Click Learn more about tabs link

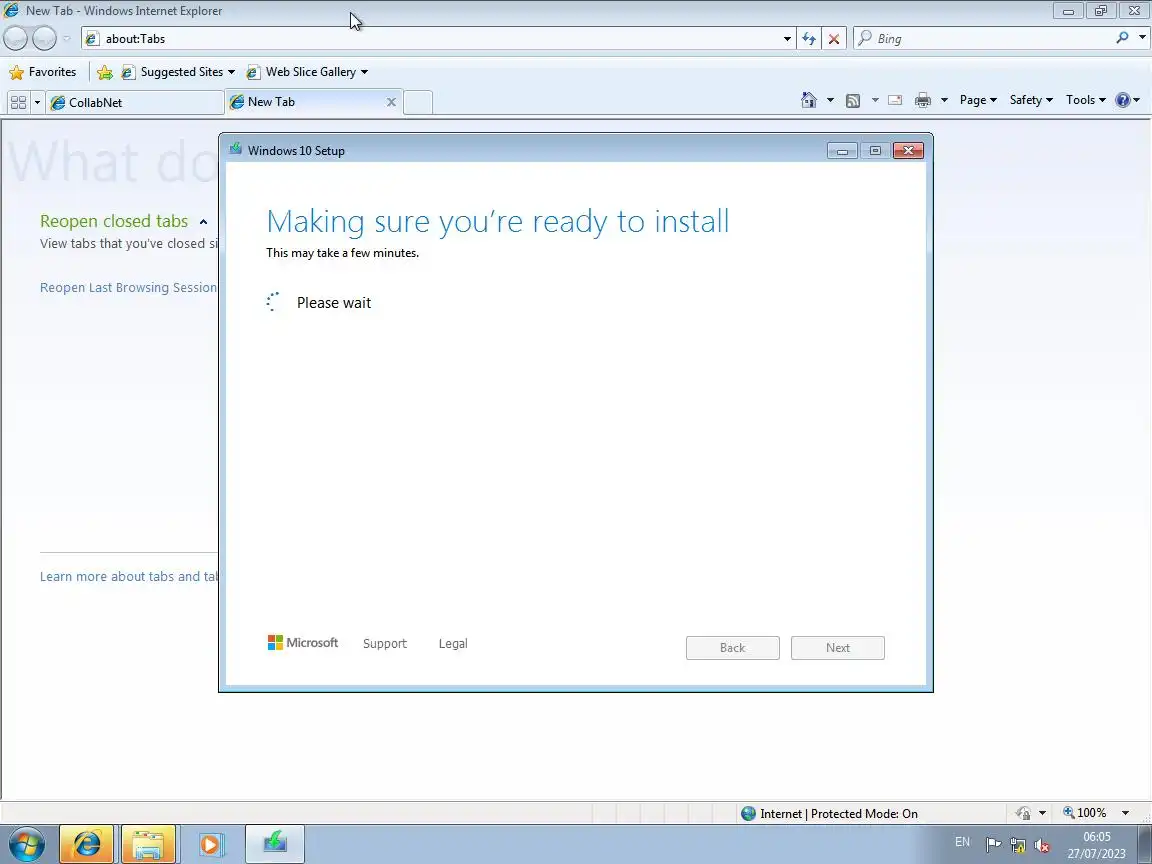(x=129, y=576)
